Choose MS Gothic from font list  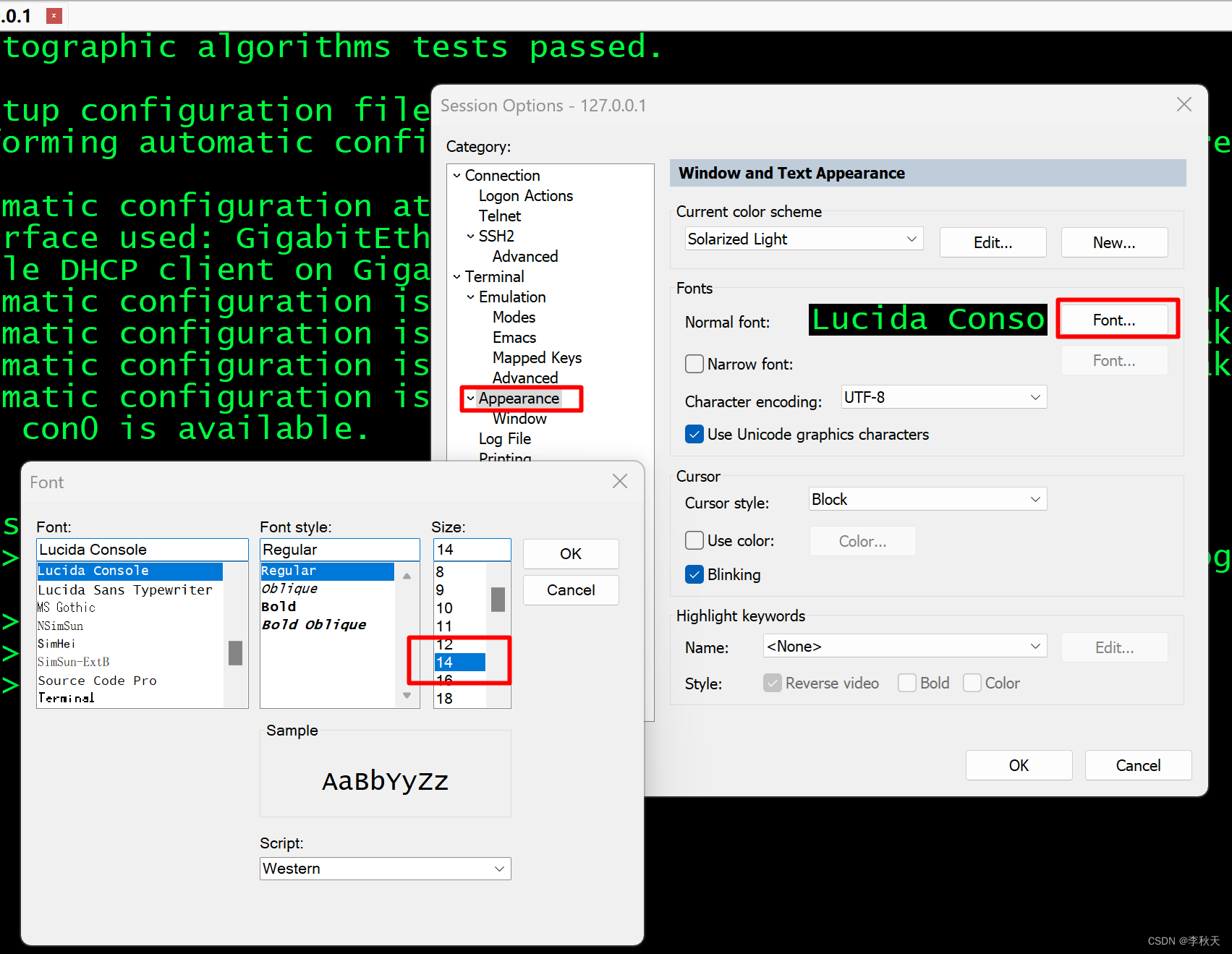tap(67, 608)
